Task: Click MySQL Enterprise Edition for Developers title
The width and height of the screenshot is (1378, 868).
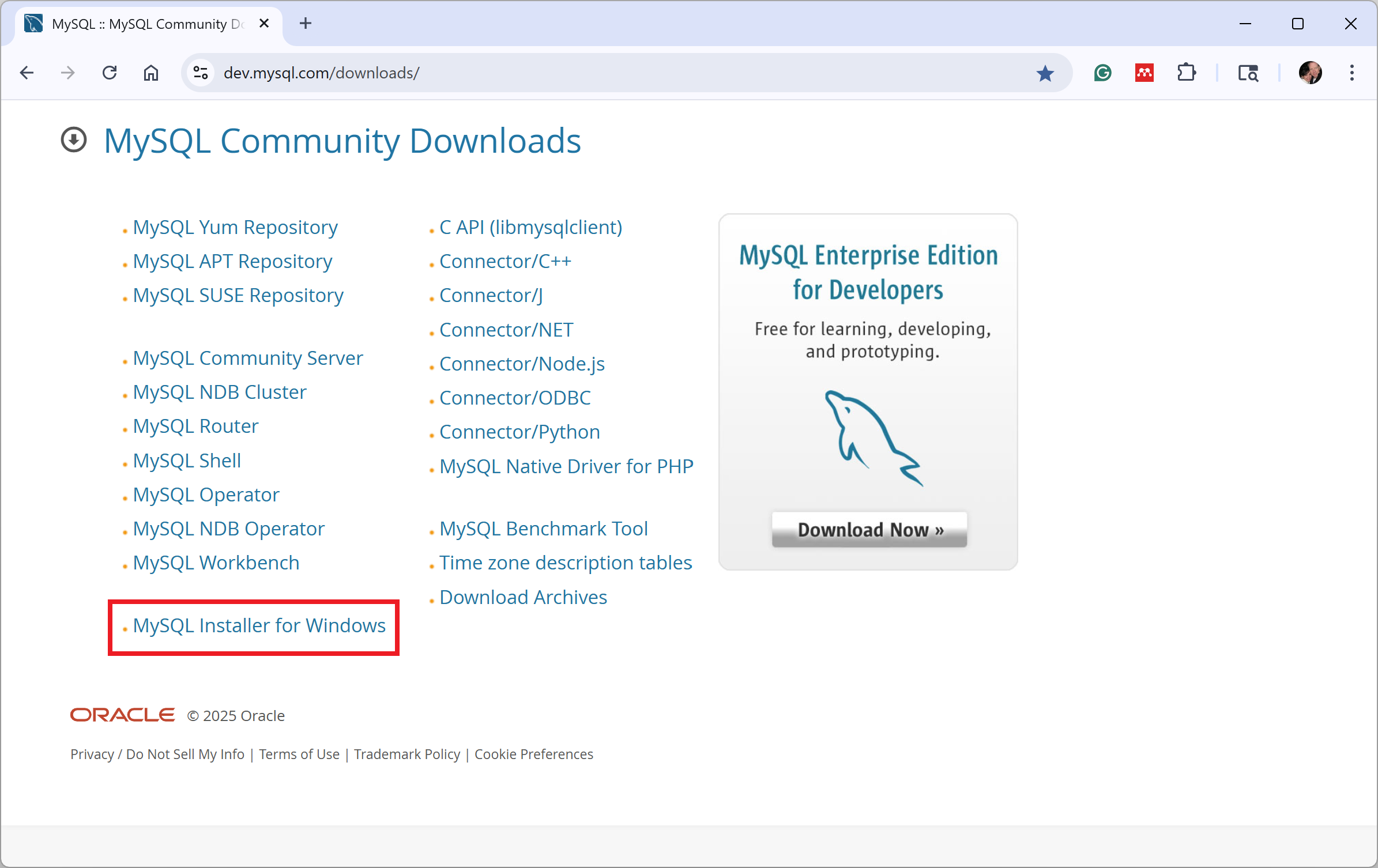Action: pyautogui.click(x=868, y=272)
